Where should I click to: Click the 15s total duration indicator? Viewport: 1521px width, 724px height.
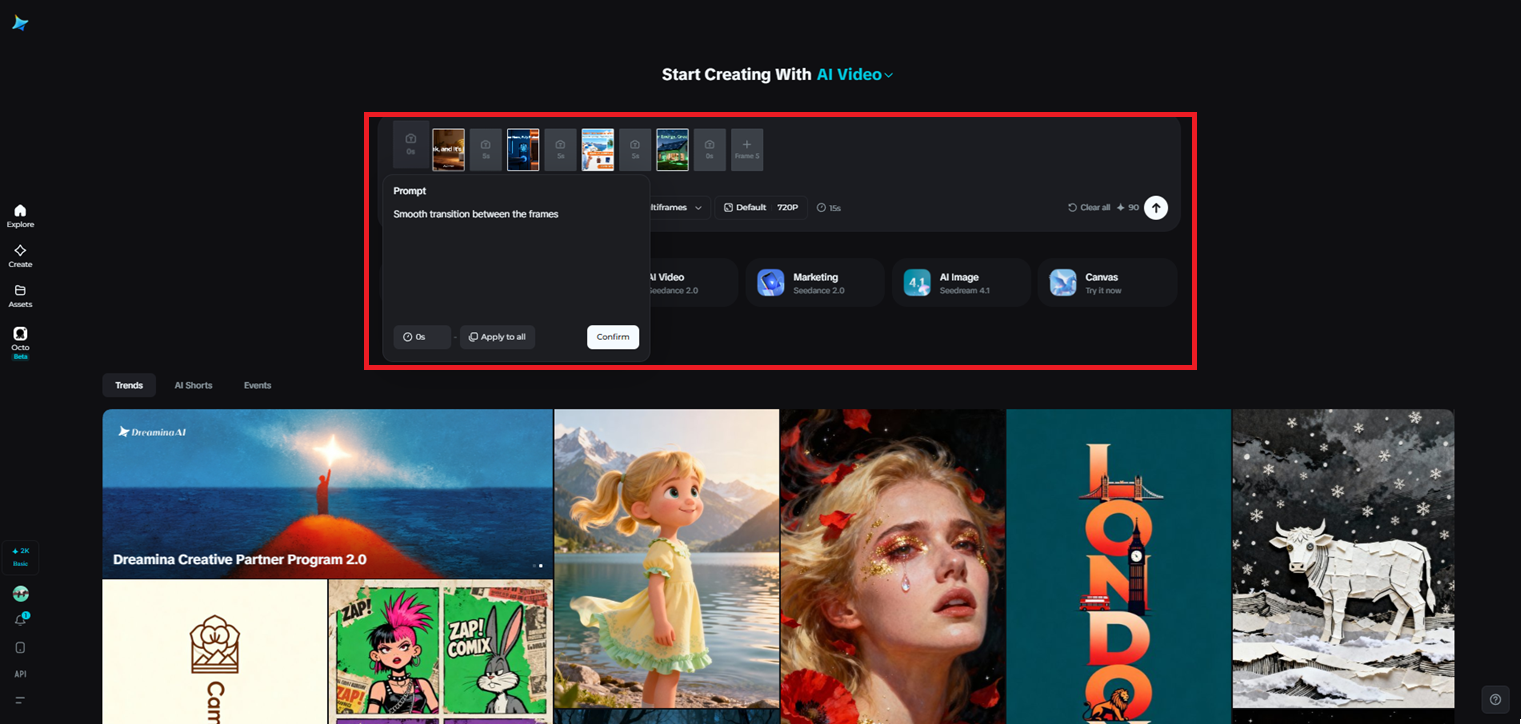click(828, 208)
